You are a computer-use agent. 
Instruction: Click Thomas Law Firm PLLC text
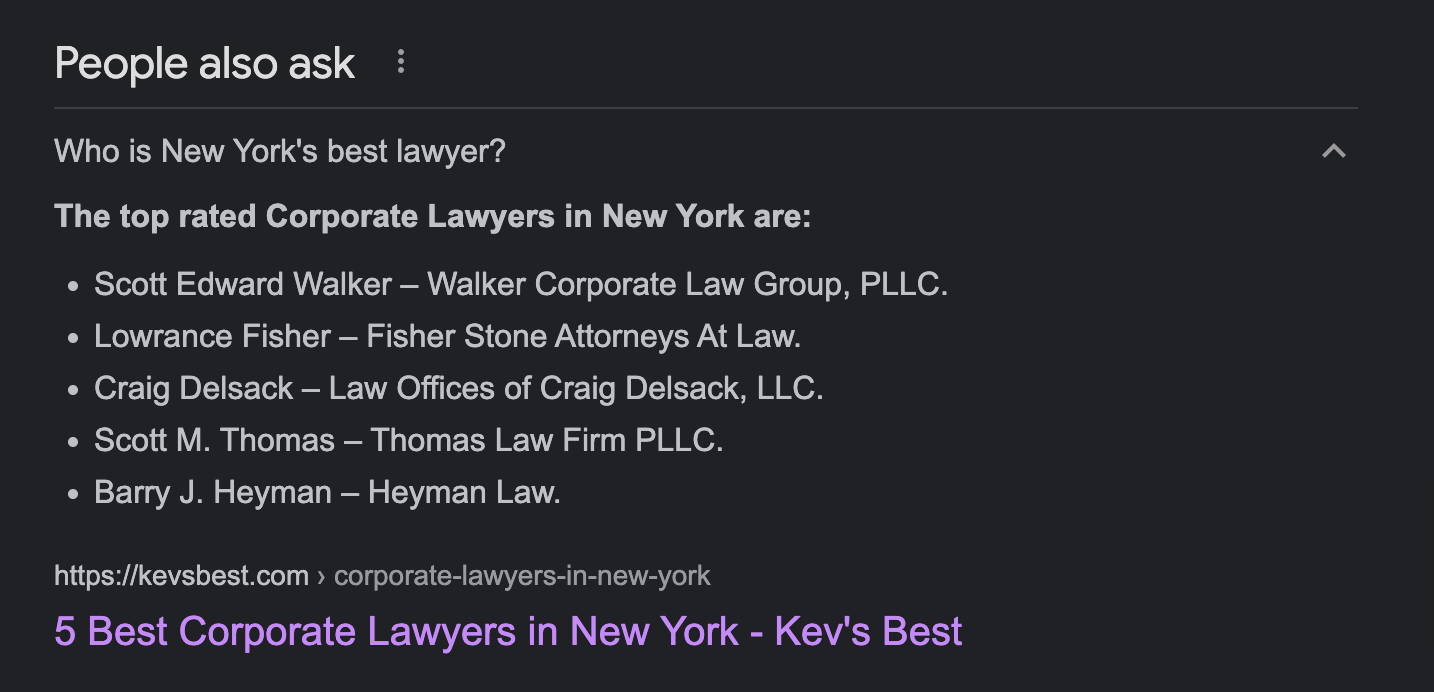[x=547, y=440]
